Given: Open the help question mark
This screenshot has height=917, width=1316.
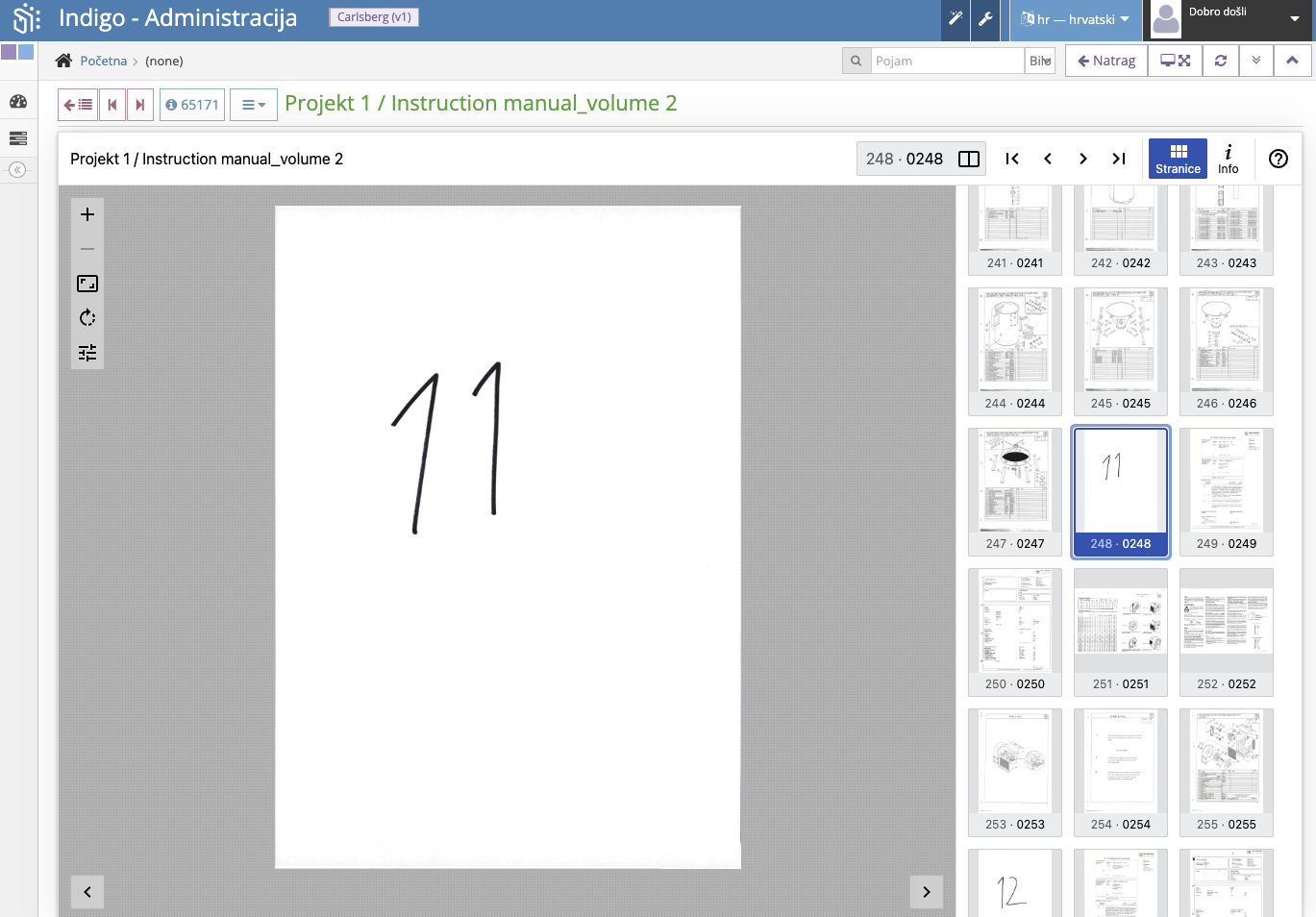Looking at the screenshot, I should [x=1279, y=159].
